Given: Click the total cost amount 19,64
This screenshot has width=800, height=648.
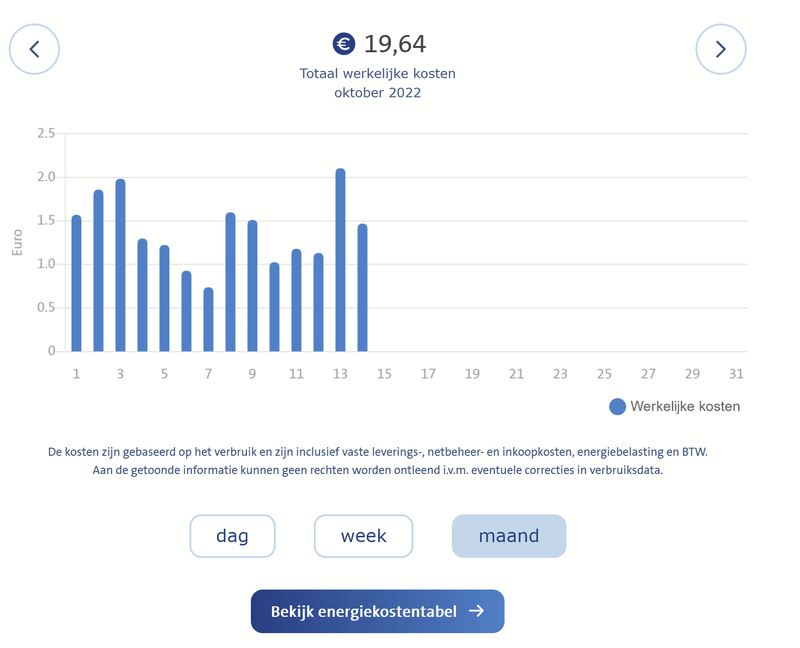Looking at the screenshot, I should pos(395,44).
